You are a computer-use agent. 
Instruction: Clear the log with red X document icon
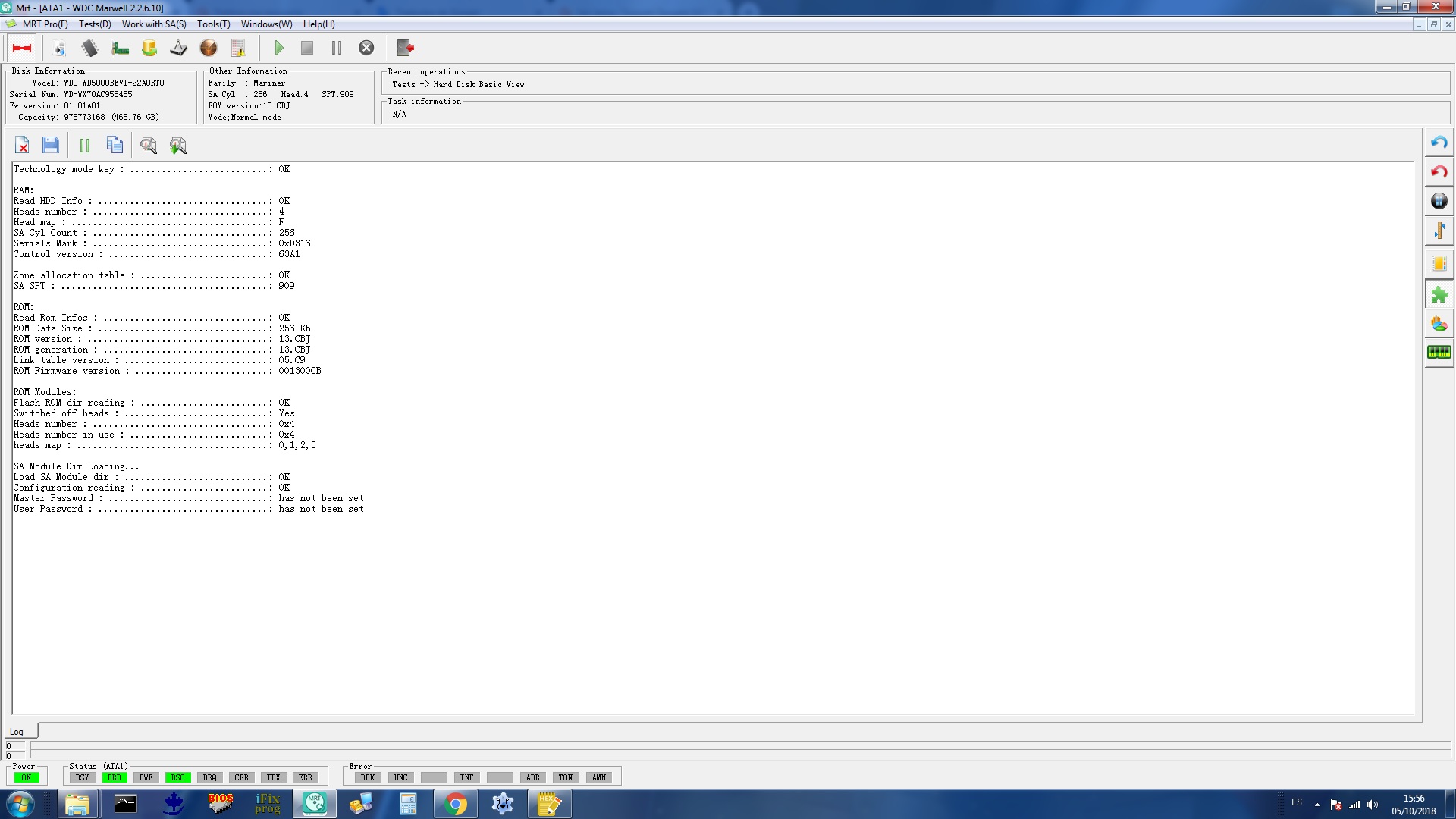[x=22, y=145]
